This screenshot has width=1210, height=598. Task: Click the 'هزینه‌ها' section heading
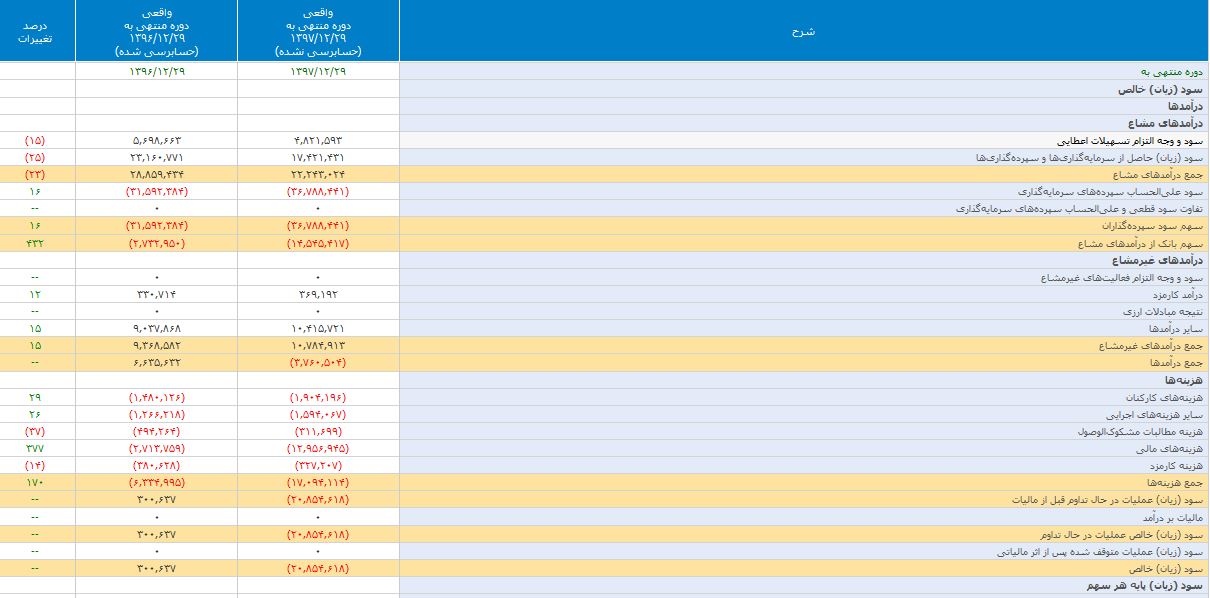click(1182, 380)
